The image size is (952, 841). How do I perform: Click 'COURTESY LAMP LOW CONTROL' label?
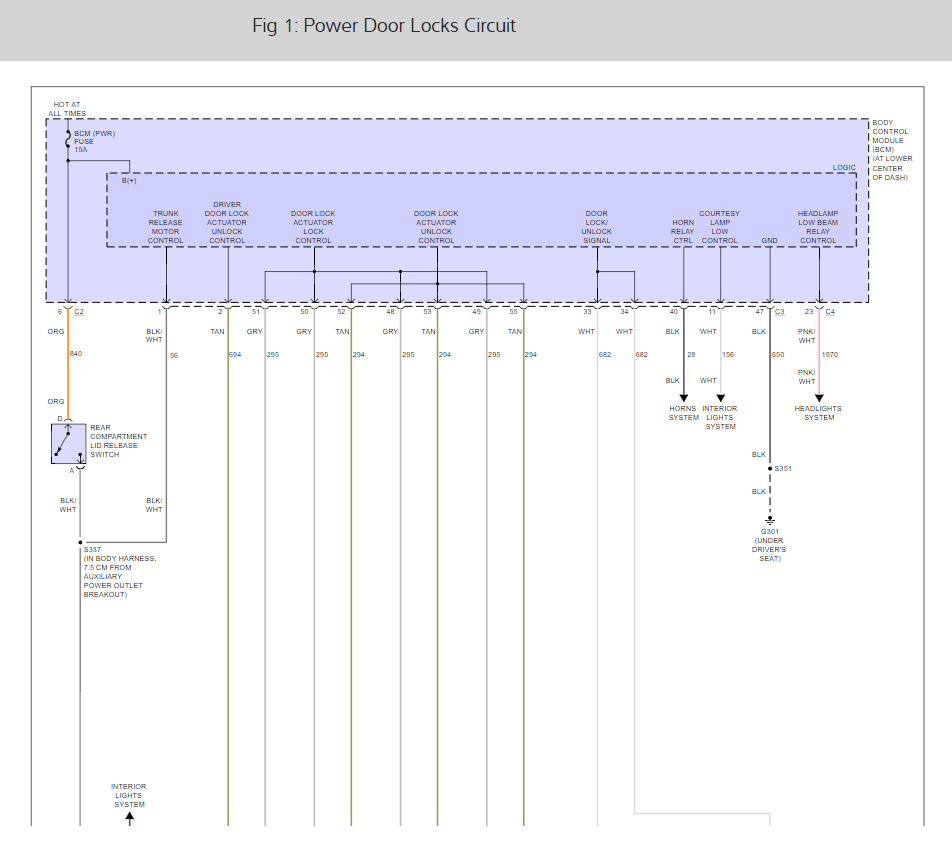pos(719,227)
